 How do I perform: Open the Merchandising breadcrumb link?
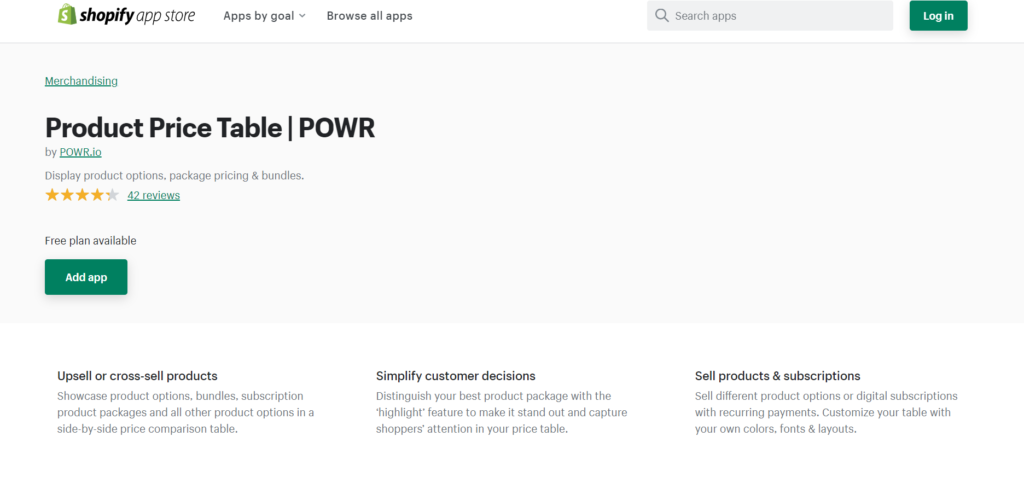(x=81, y=81)
